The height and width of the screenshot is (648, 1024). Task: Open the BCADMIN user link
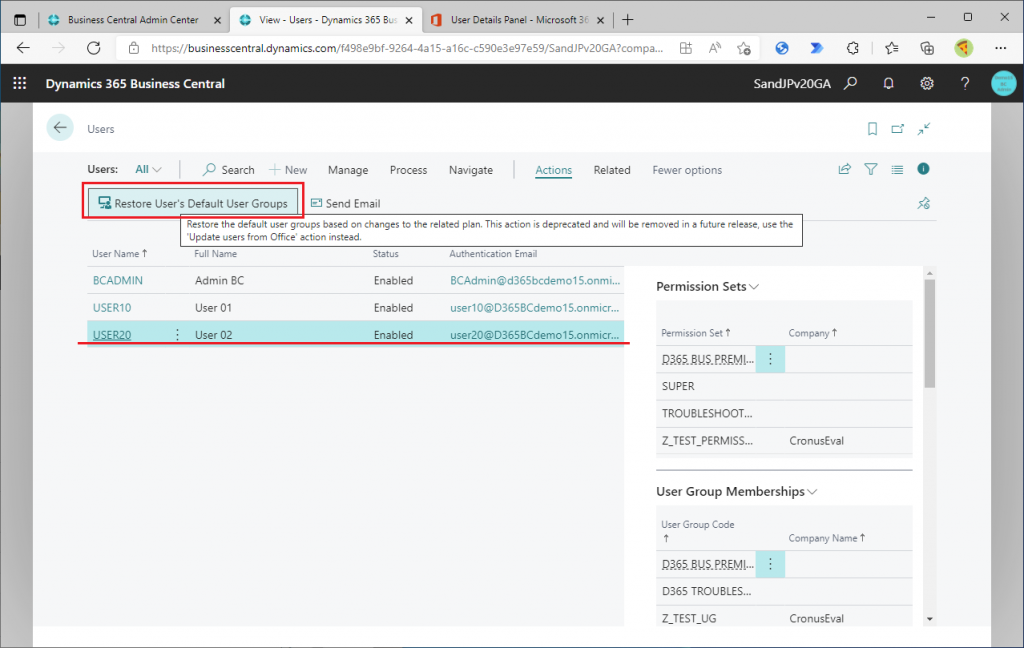118,280
